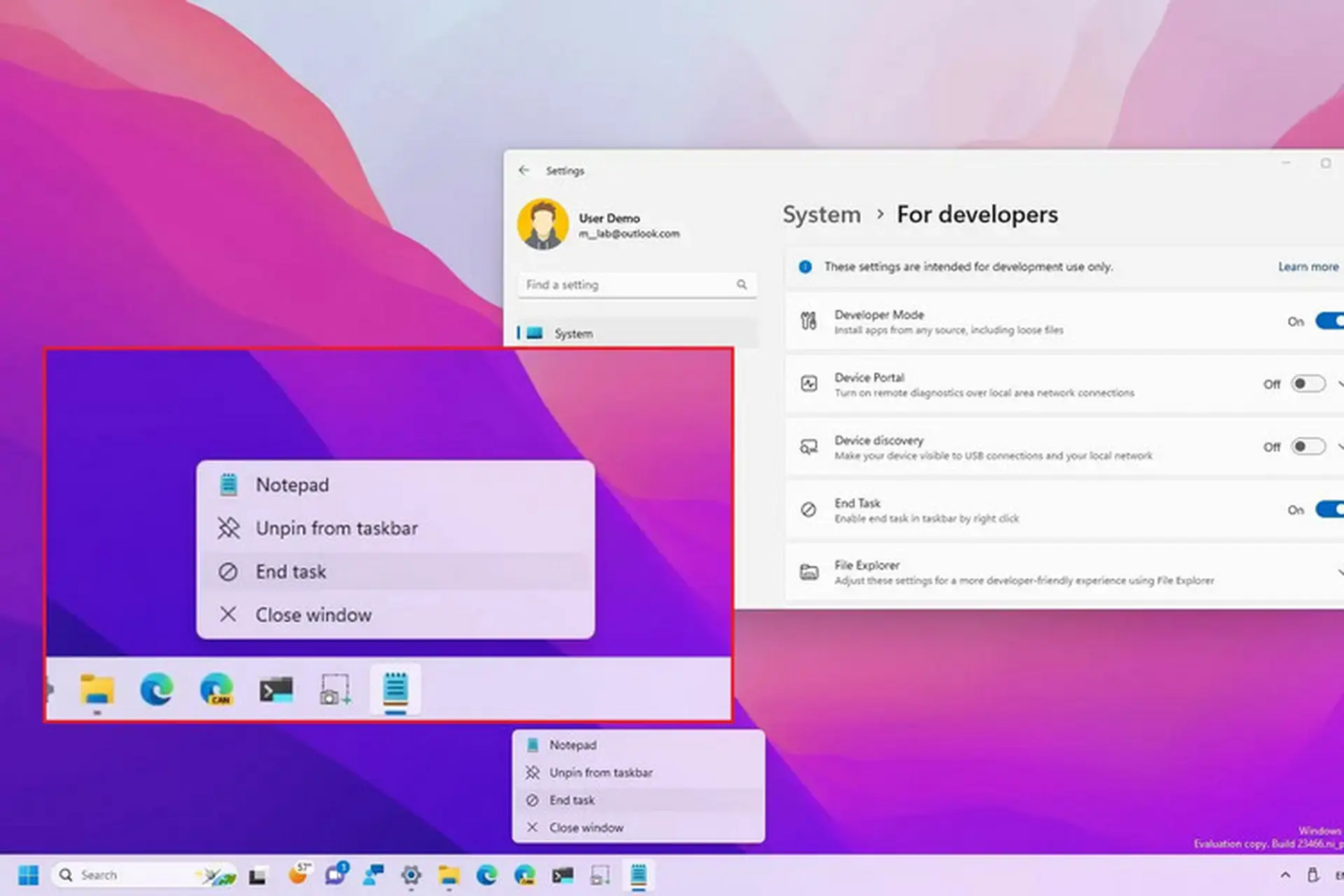Choose Notepad in the small context menu
Image resolution: width=1344 pixels, height=896 pixels.
[638, 745]
